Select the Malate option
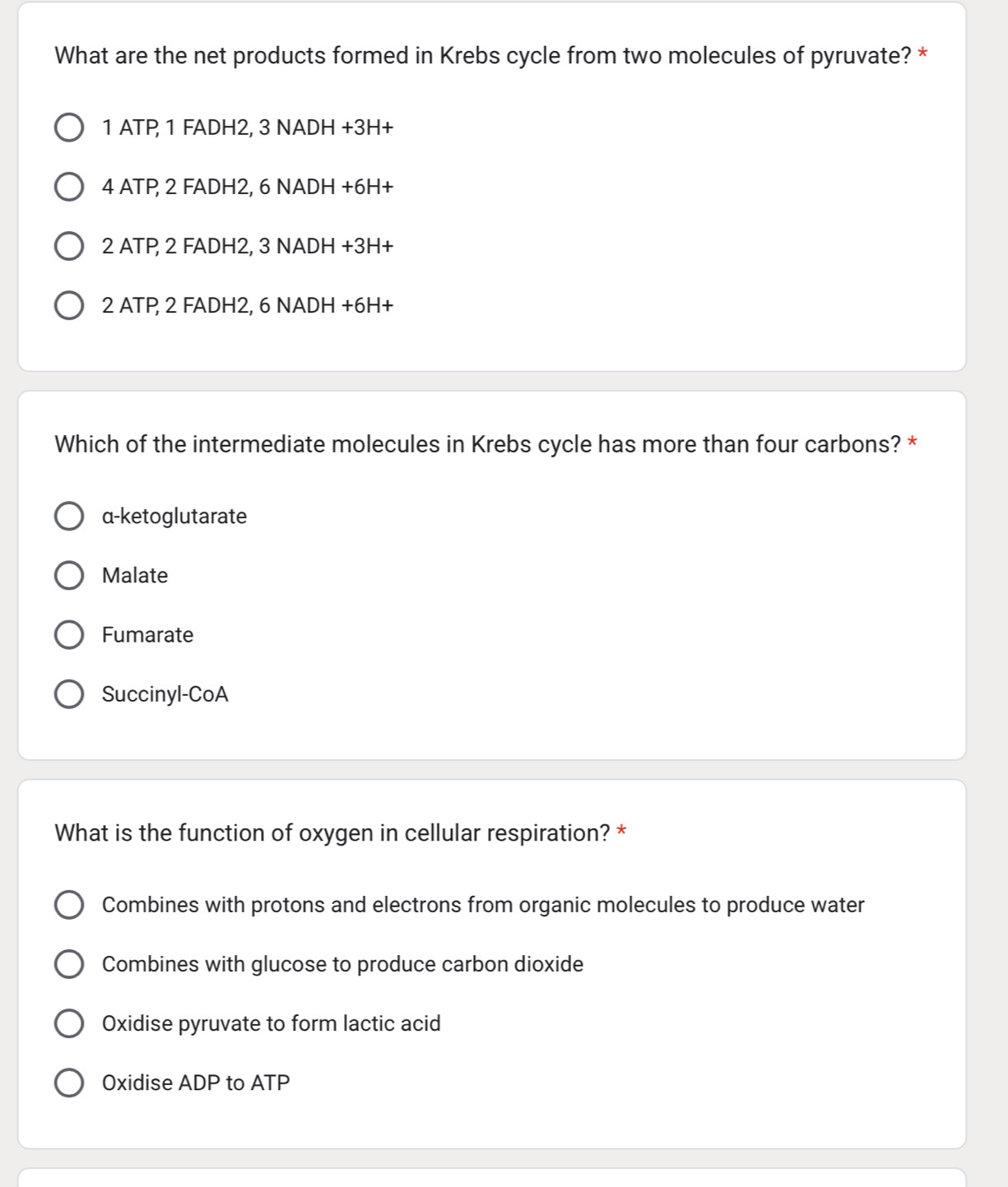Image resolution: width=1008 pixels, height=1187 pixels. pyautogui.click(x=69, y=576)
